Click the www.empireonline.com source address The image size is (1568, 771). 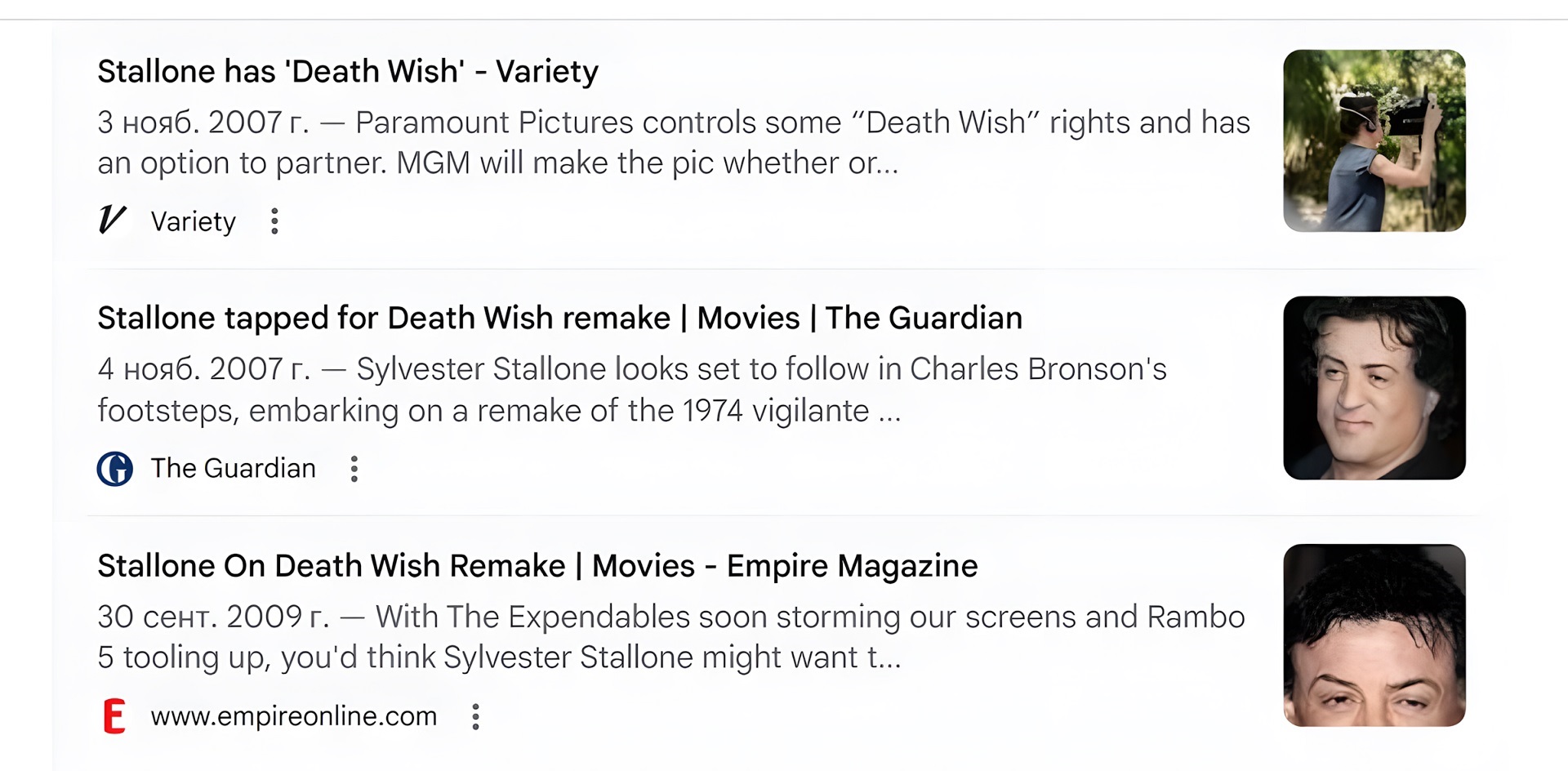coord(294,716)
